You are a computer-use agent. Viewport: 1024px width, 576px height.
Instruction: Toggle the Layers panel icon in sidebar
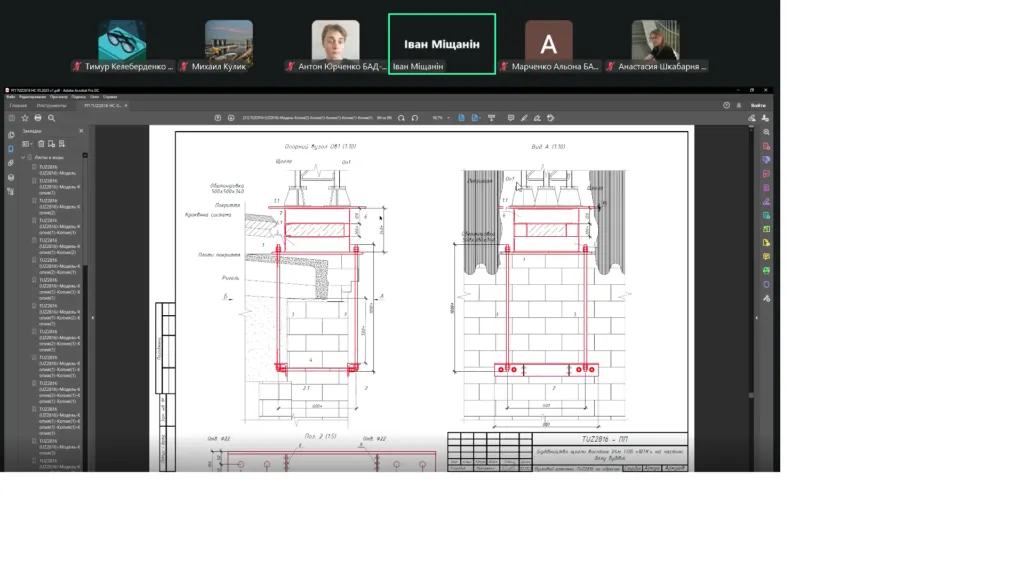[x=10, y=178]
